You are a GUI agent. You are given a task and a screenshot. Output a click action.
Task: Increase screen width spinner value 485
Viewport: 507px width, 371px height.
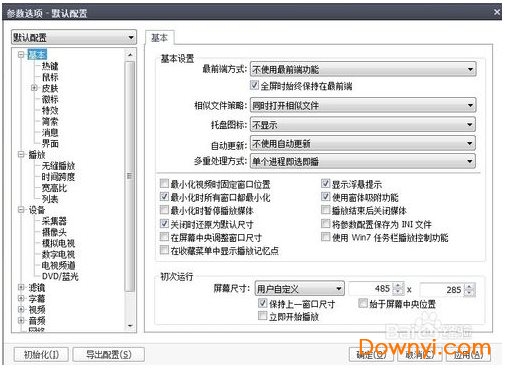(398, 286)
